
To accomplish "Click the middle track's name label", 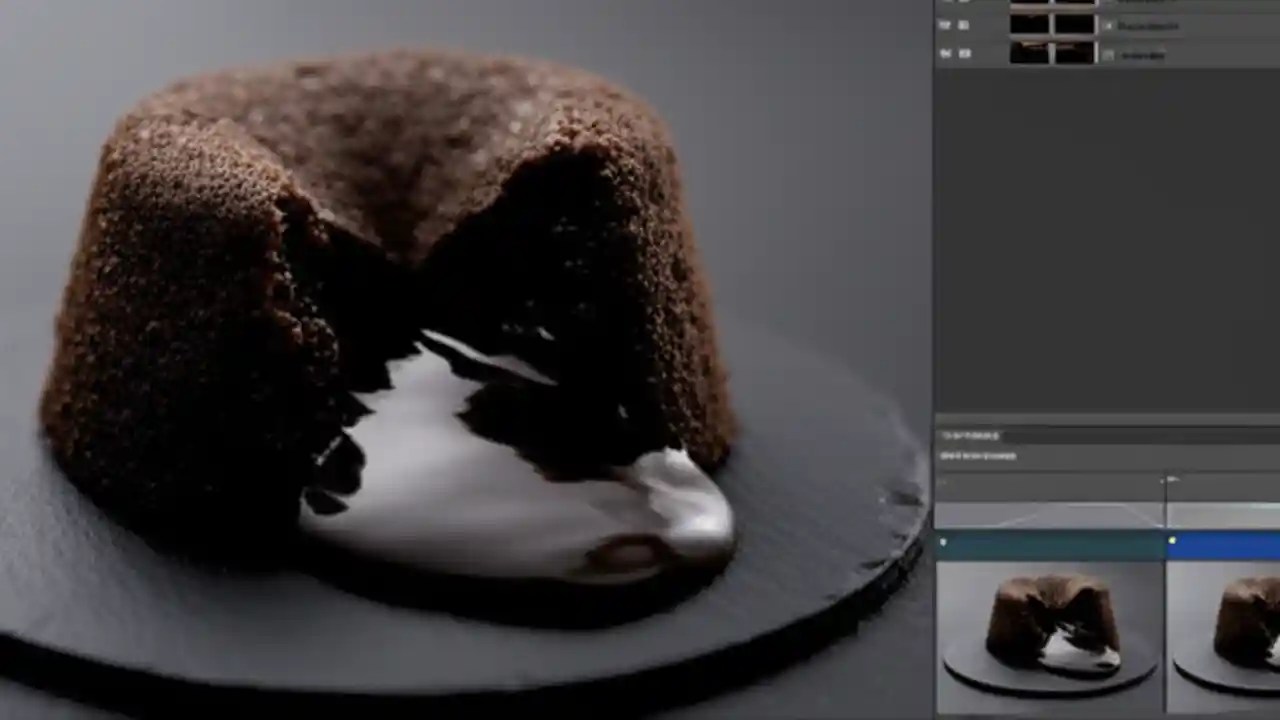I will (x=1146, y=26).
